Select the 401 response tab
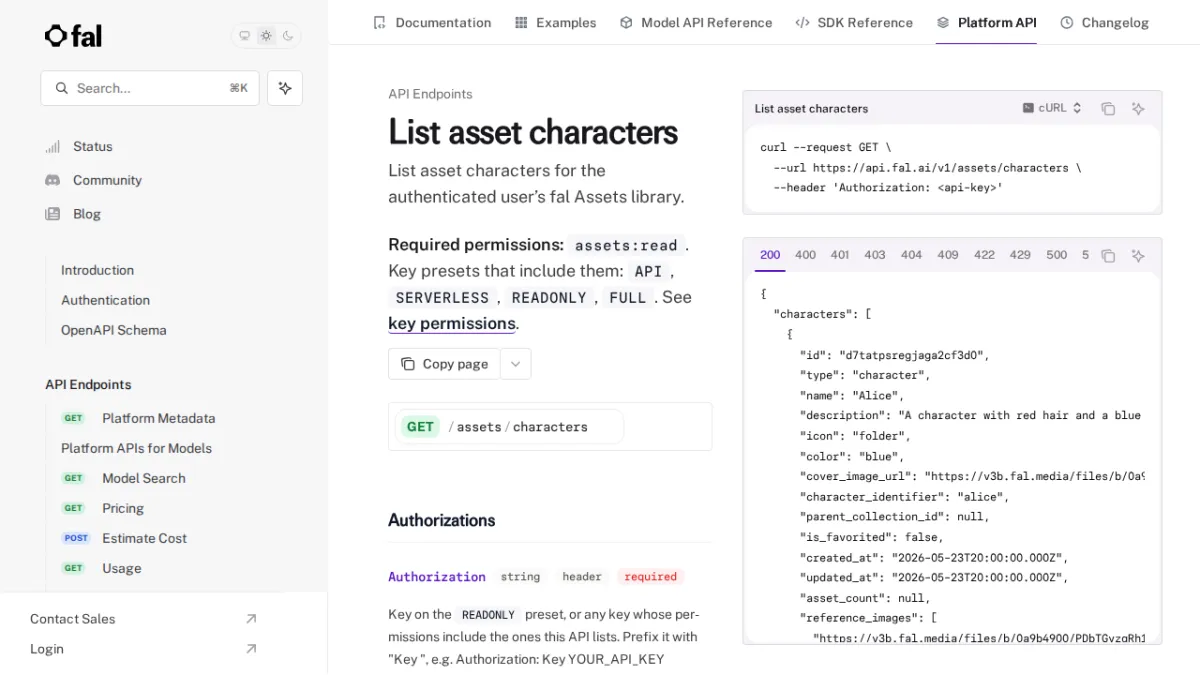1200x675 pixels. click(840, 255)
